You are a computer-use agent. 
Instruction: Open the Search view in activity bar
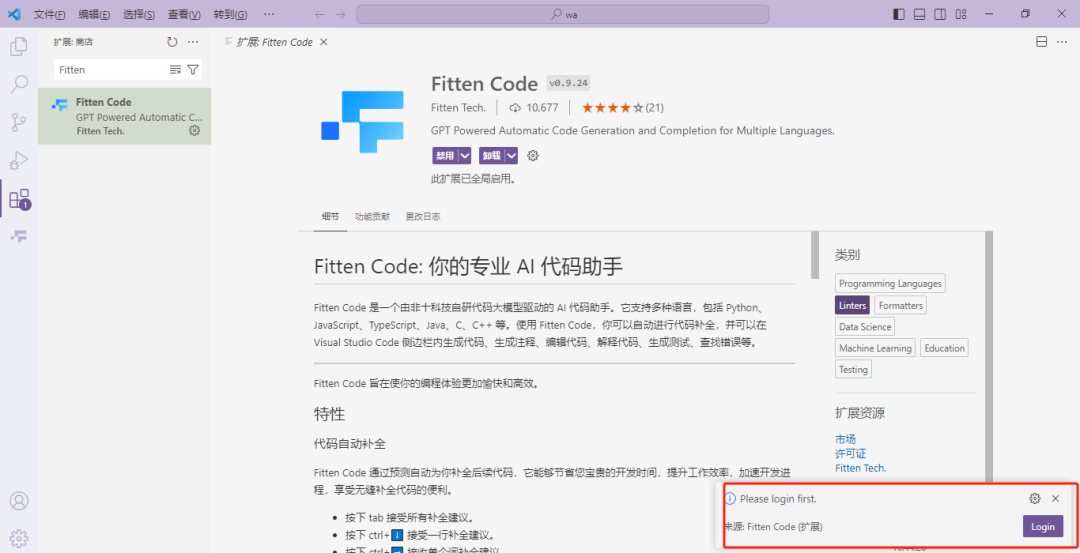coord(19,84)
